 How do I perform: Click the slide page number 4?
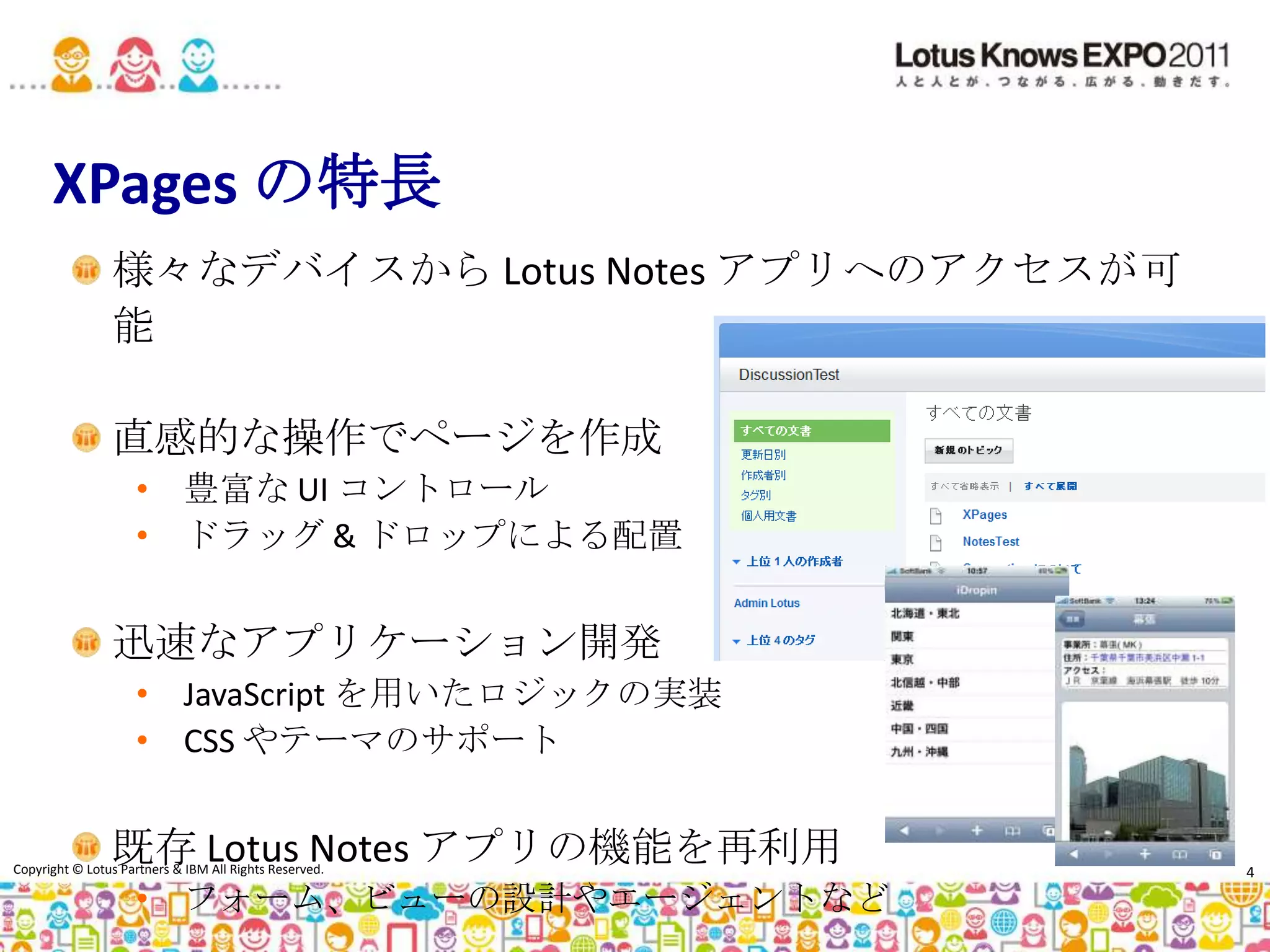tap(1250, 872)
